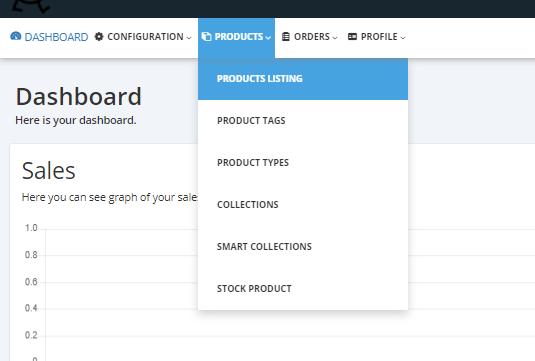Image resolution: width=535 pixels, height=361 pixels.
Task: Expand the Orders menu chevron
Action: coord(335,38)
